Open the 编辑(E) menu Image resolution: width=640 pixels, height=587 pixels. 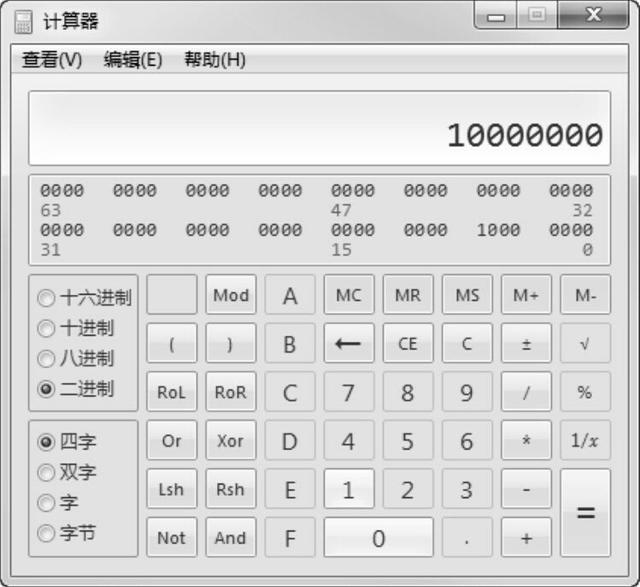coord(133,60)
